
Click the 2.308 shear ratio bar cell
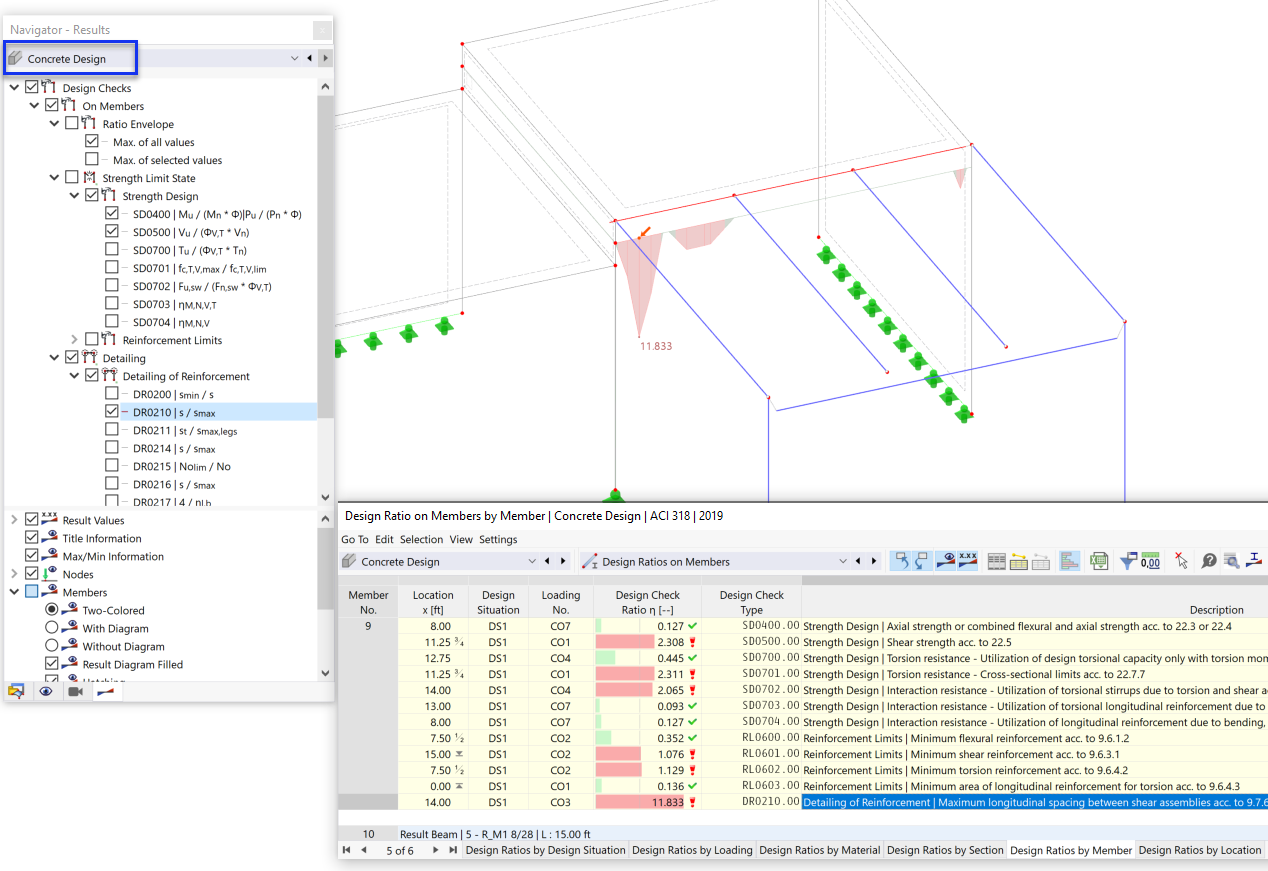[647, 642]
